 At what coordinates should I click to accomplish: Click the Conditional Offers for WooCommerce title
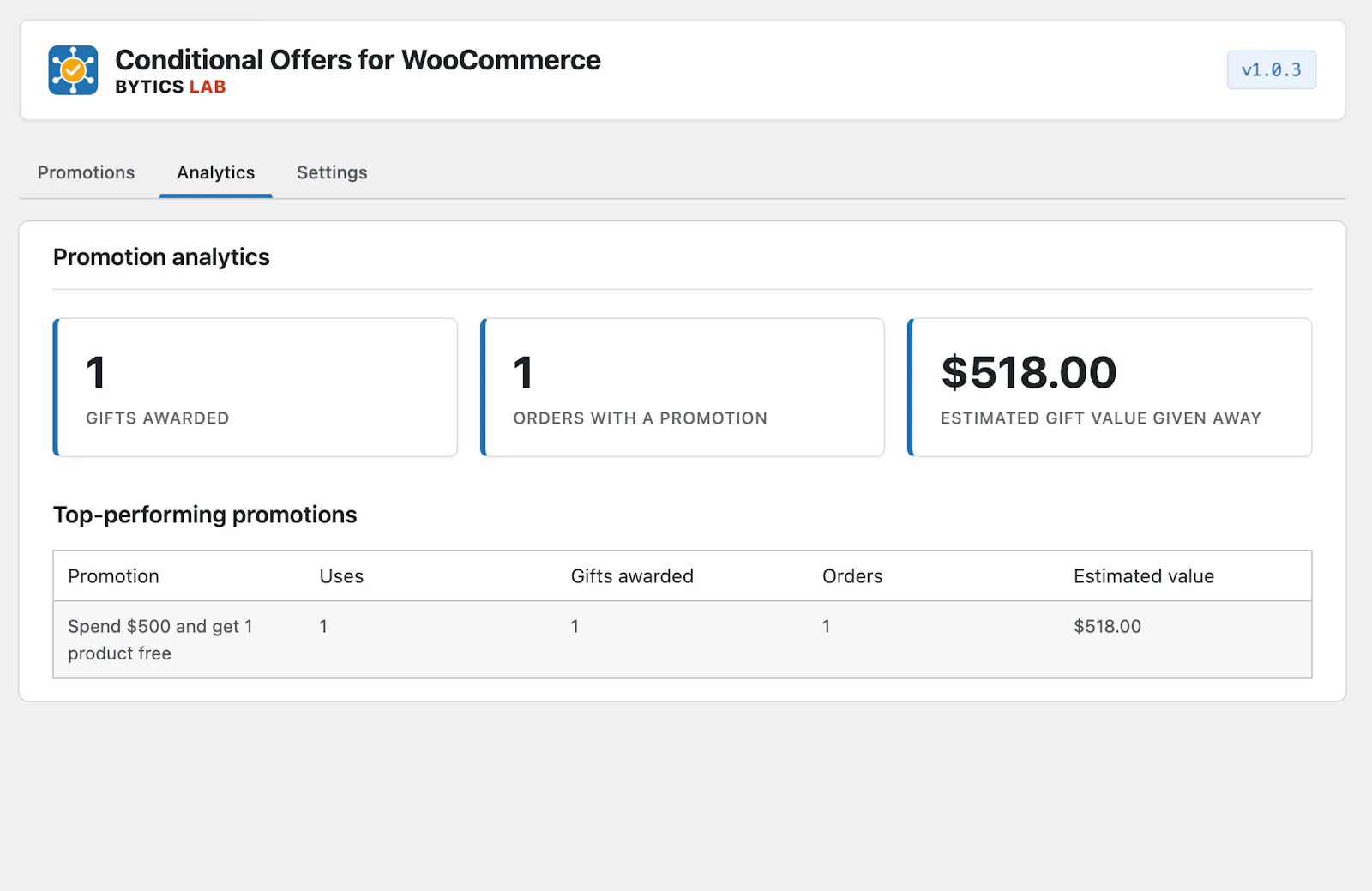click(x=358, y=60)
